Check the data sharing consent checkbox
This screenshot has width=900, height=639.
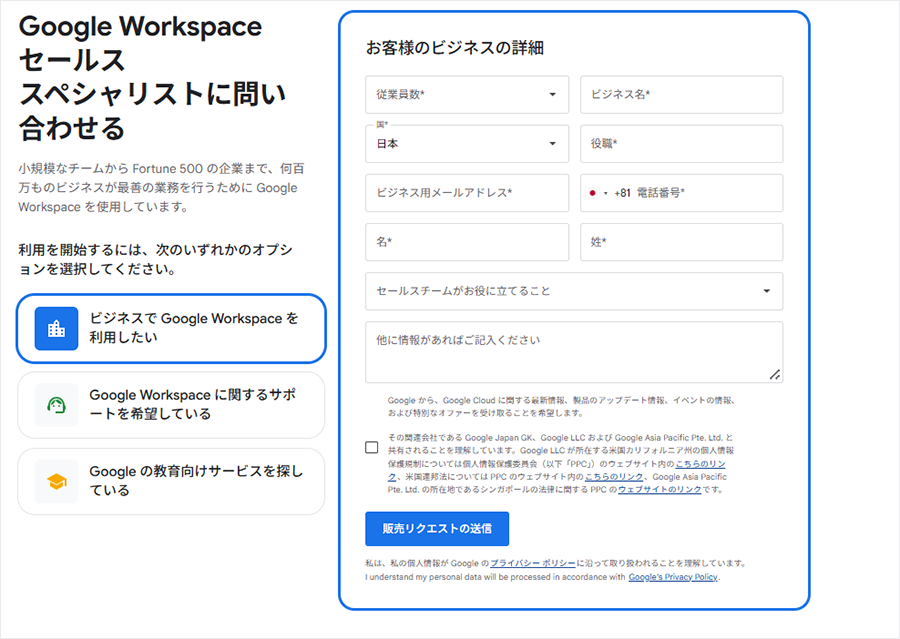pos(372,447)
